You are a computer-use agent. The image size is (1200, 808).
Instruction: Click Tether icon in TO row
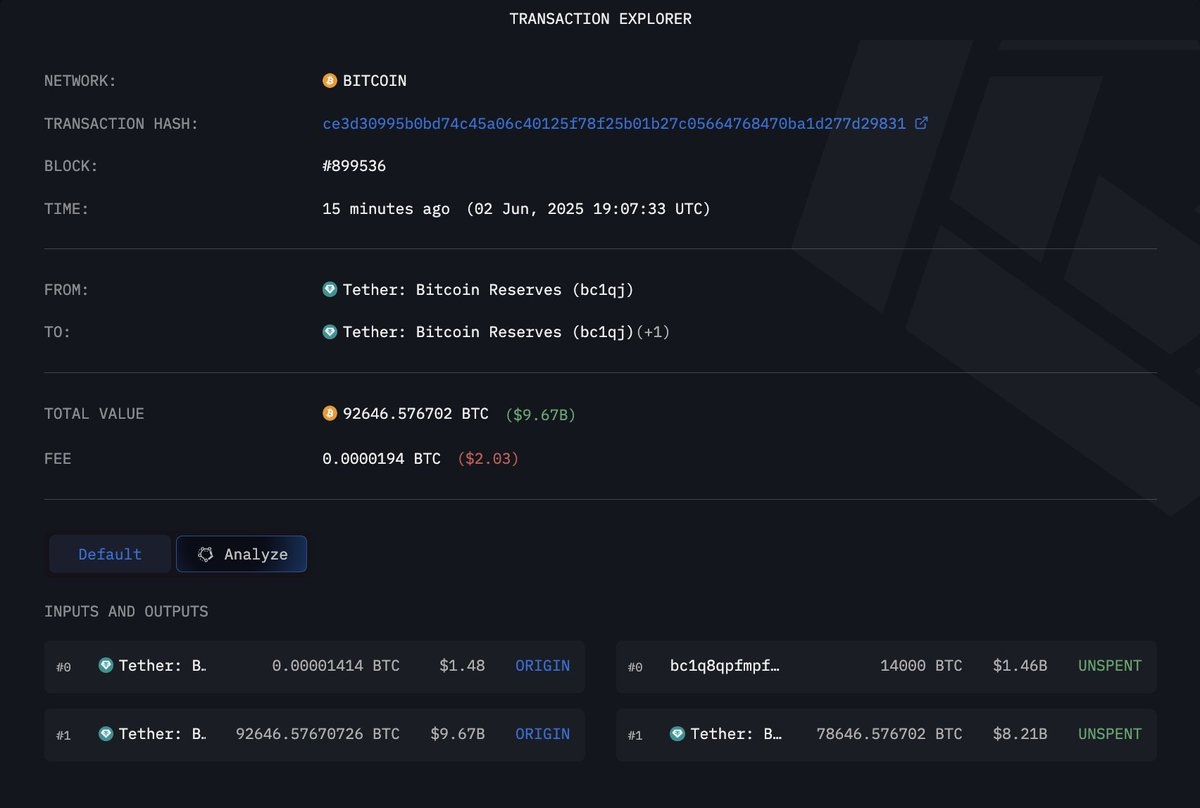pos(330,332)
